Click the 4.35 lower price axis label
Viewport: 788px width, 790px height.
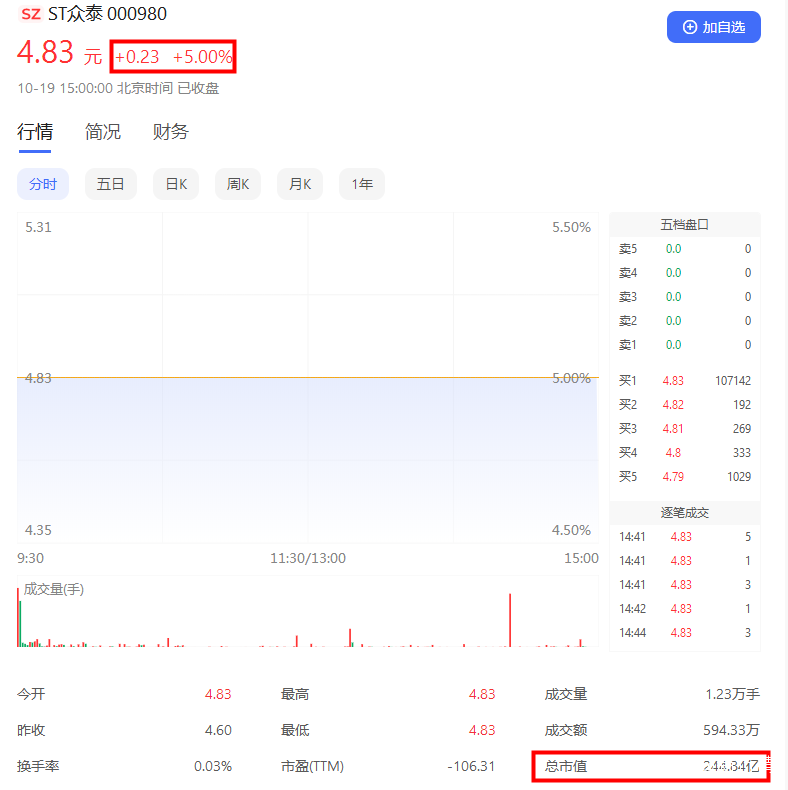click(x=38, y=531)
